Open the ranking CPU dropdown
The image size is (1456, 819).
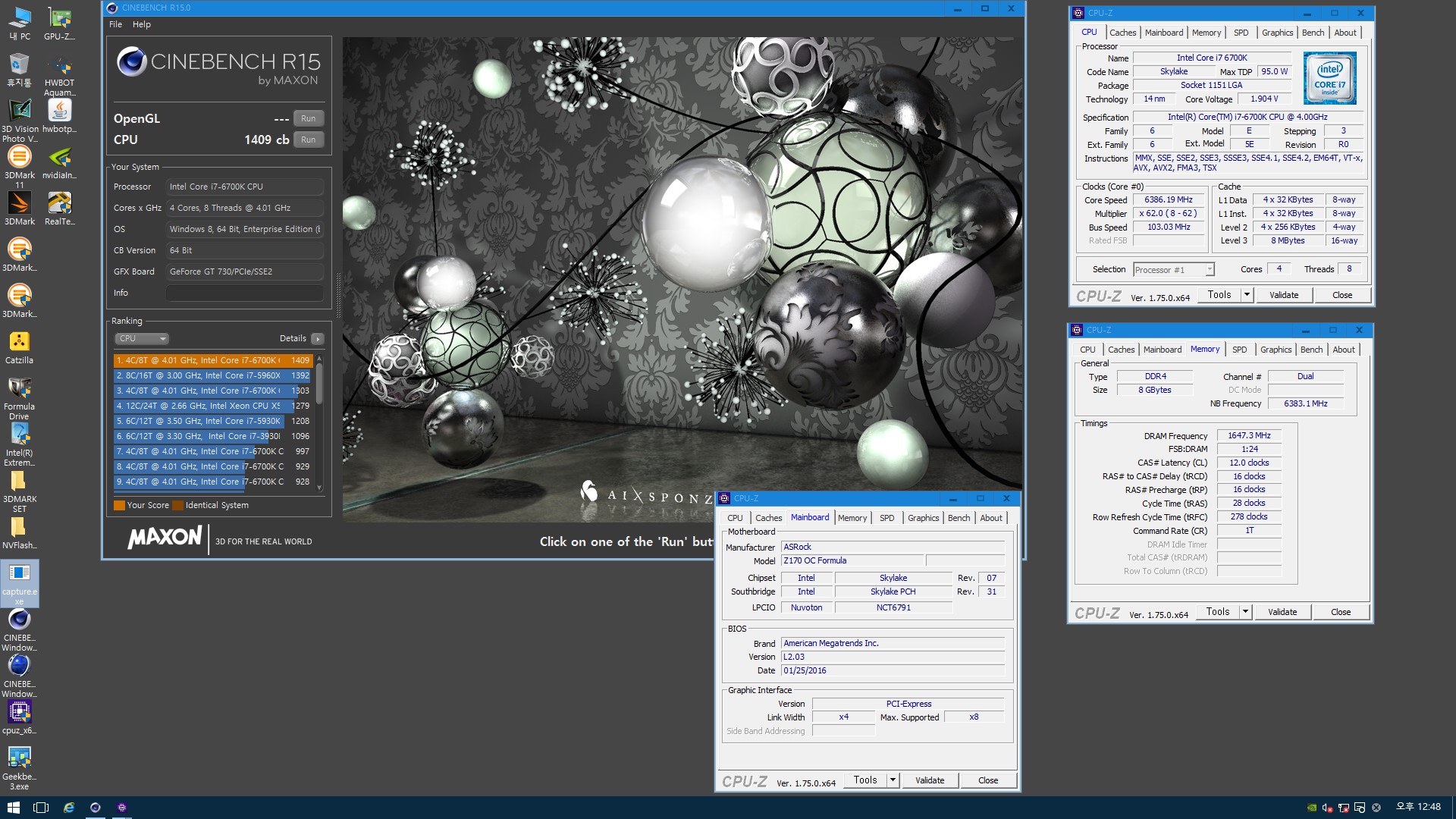pyautogui.click(x=142, y=338)
